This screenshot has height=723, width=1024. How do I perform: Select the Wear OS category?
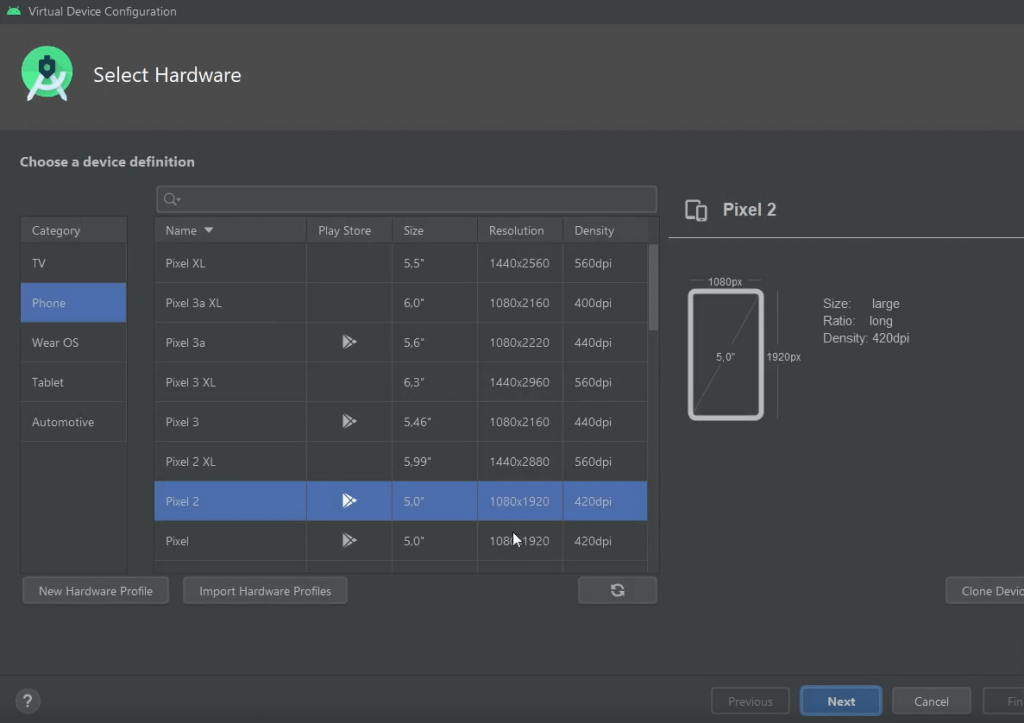coord(73,342)
